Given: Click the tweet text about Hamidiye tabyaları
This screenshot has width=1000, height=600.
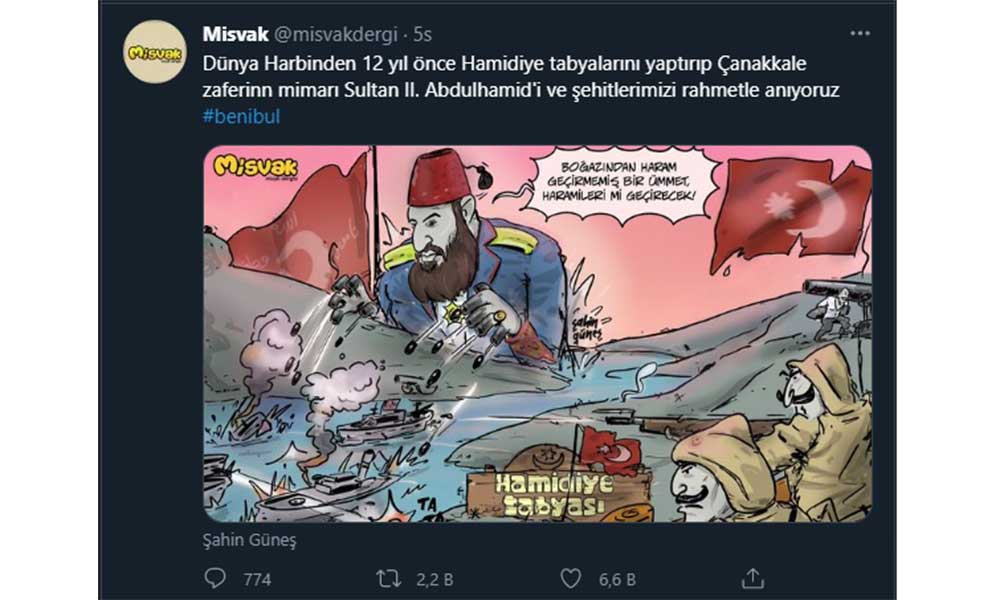Looking at the screenshot, I should pyautogui.click(x=520, y=77).
